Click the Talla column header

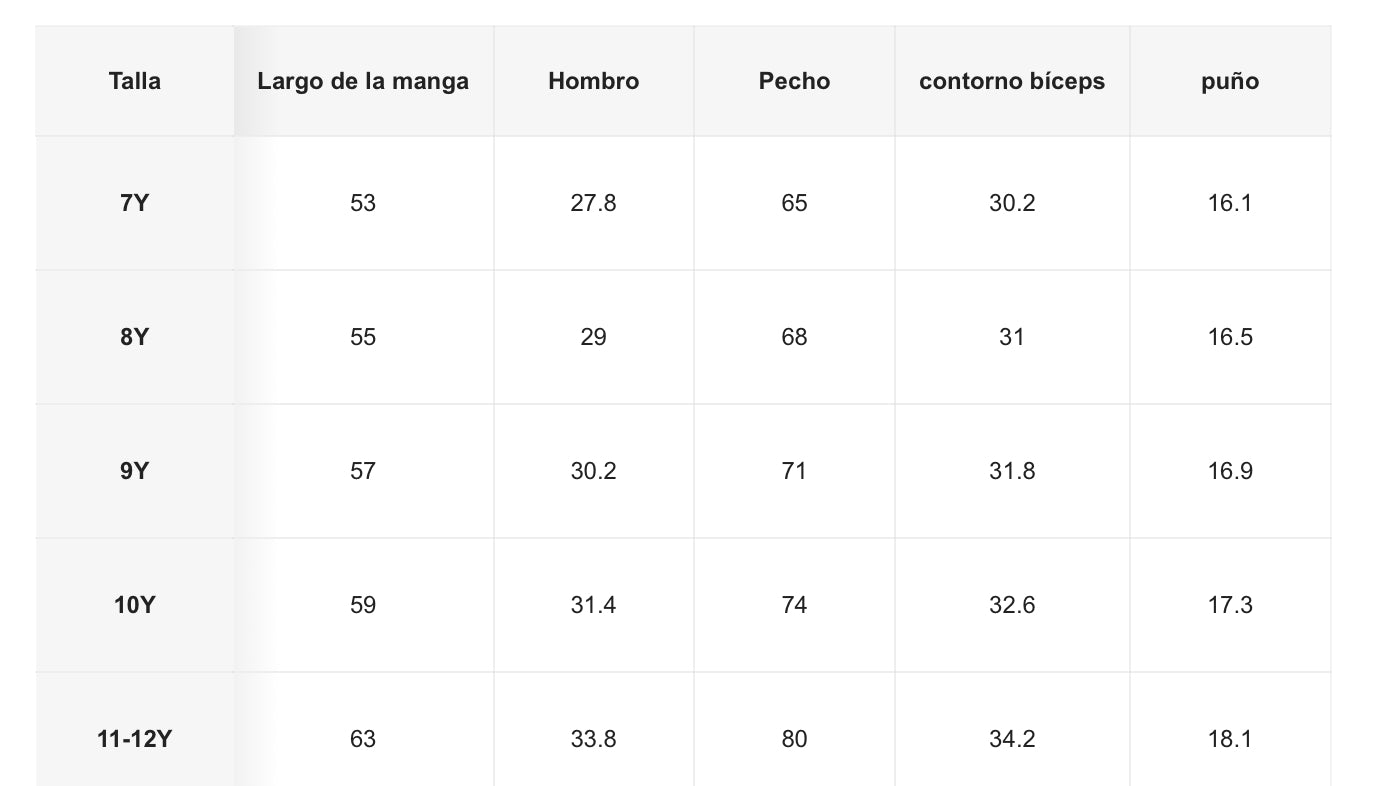(x=135, y=81)
